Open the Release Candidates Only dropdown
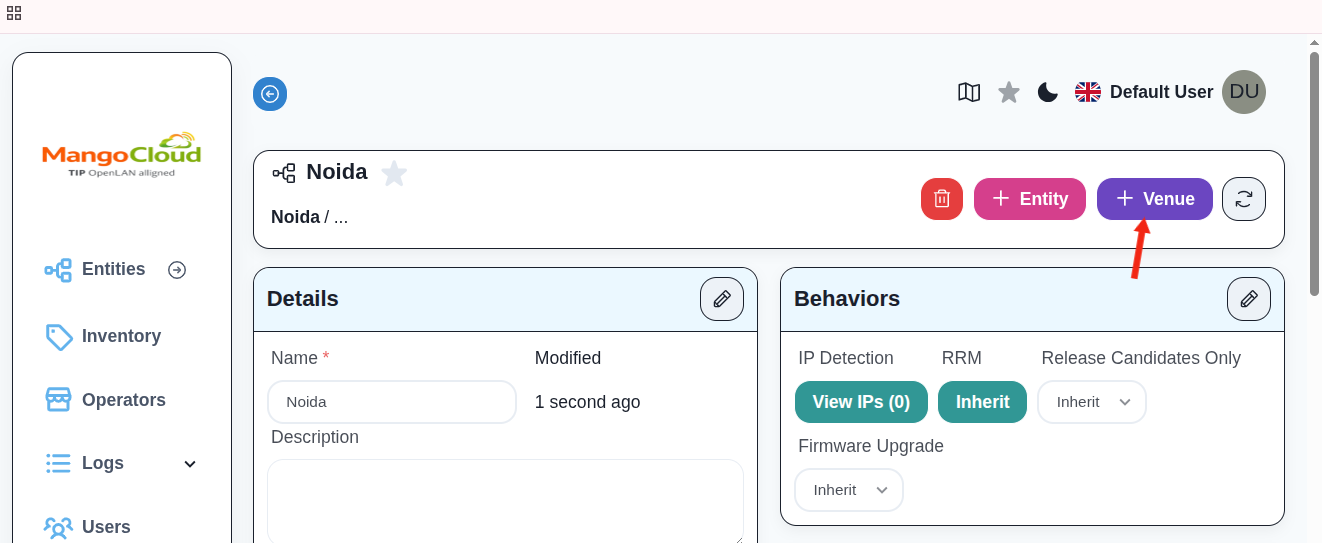 coord(1091,402)
